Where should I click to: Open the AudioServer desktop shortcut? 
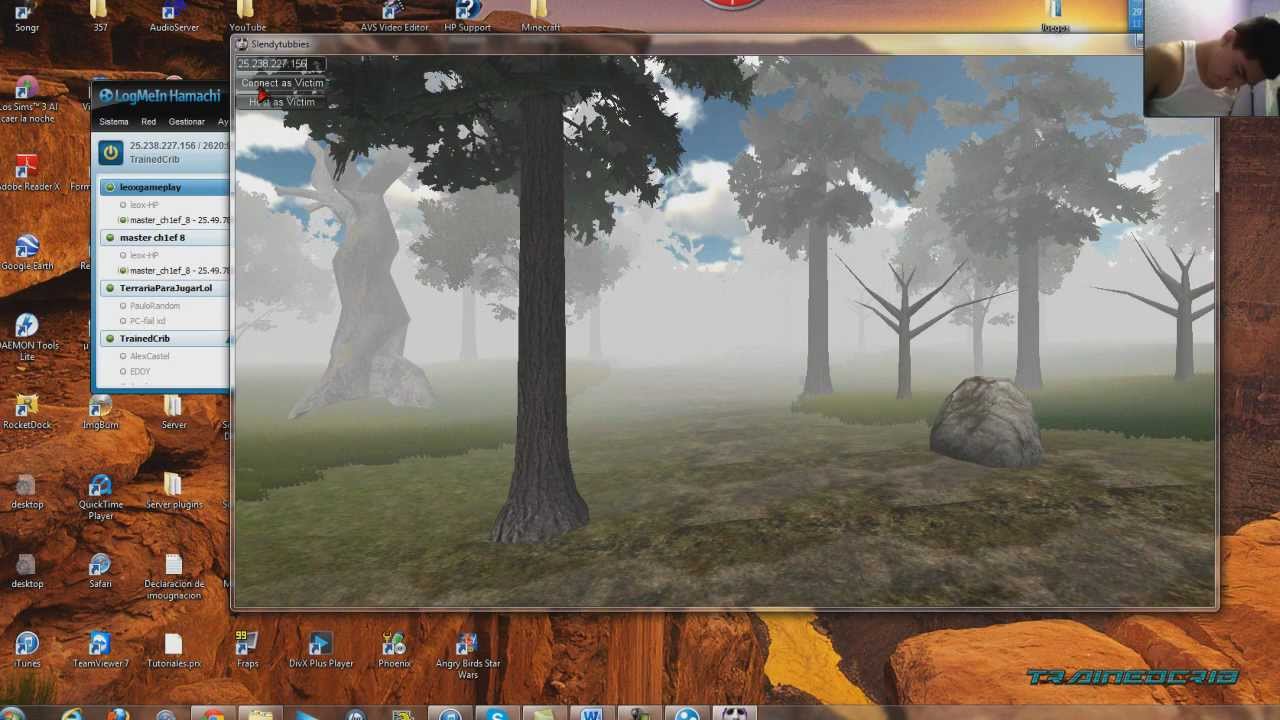tap(174, 15)
